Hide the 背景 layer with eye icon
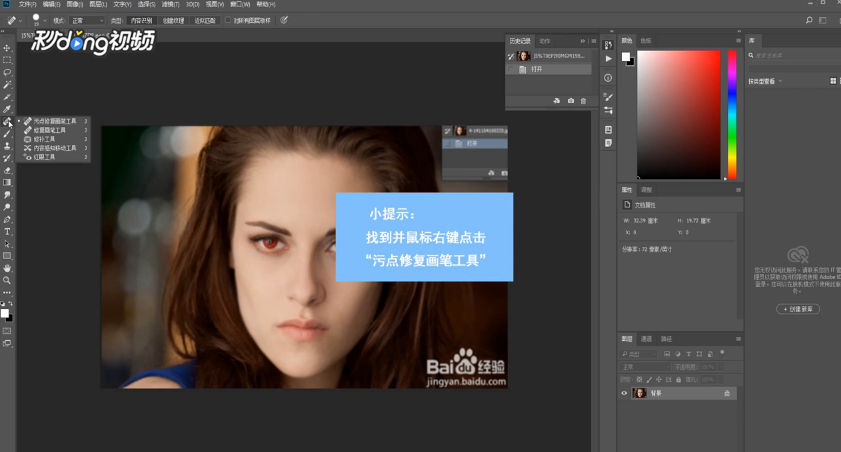The width and height of the screenshot is (841, 452). pos(624,394)
